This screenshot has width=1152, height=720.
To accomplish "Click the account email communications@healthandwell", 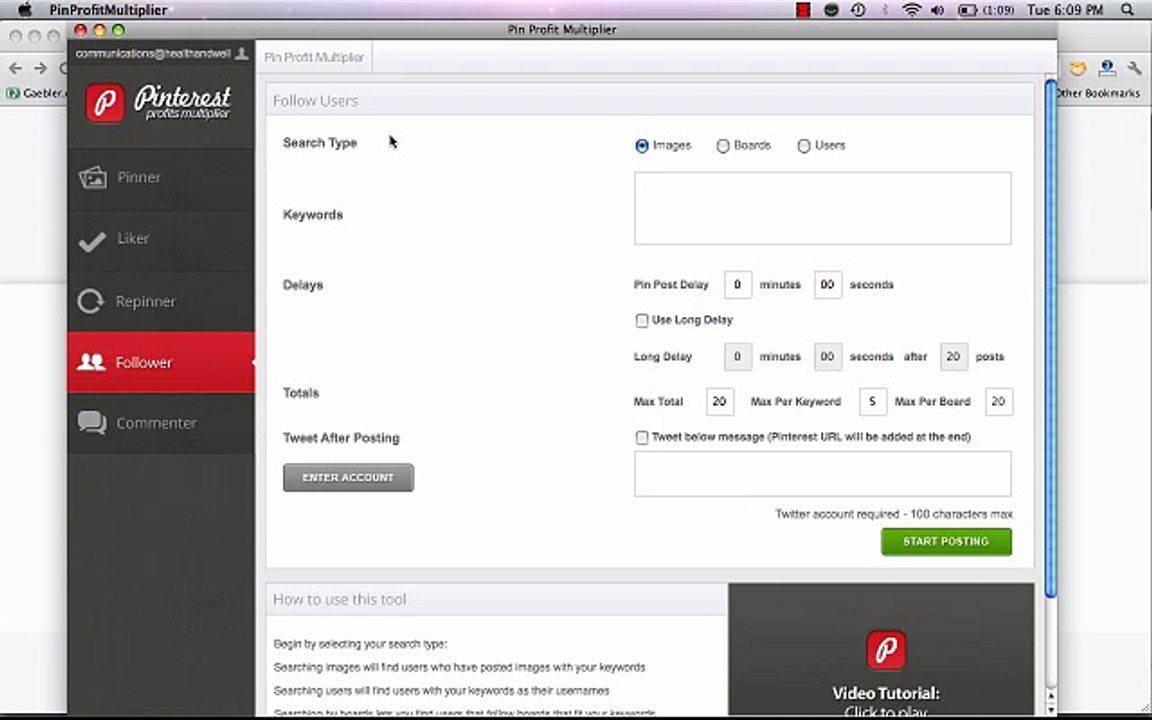I will click(x=153, y=54).
